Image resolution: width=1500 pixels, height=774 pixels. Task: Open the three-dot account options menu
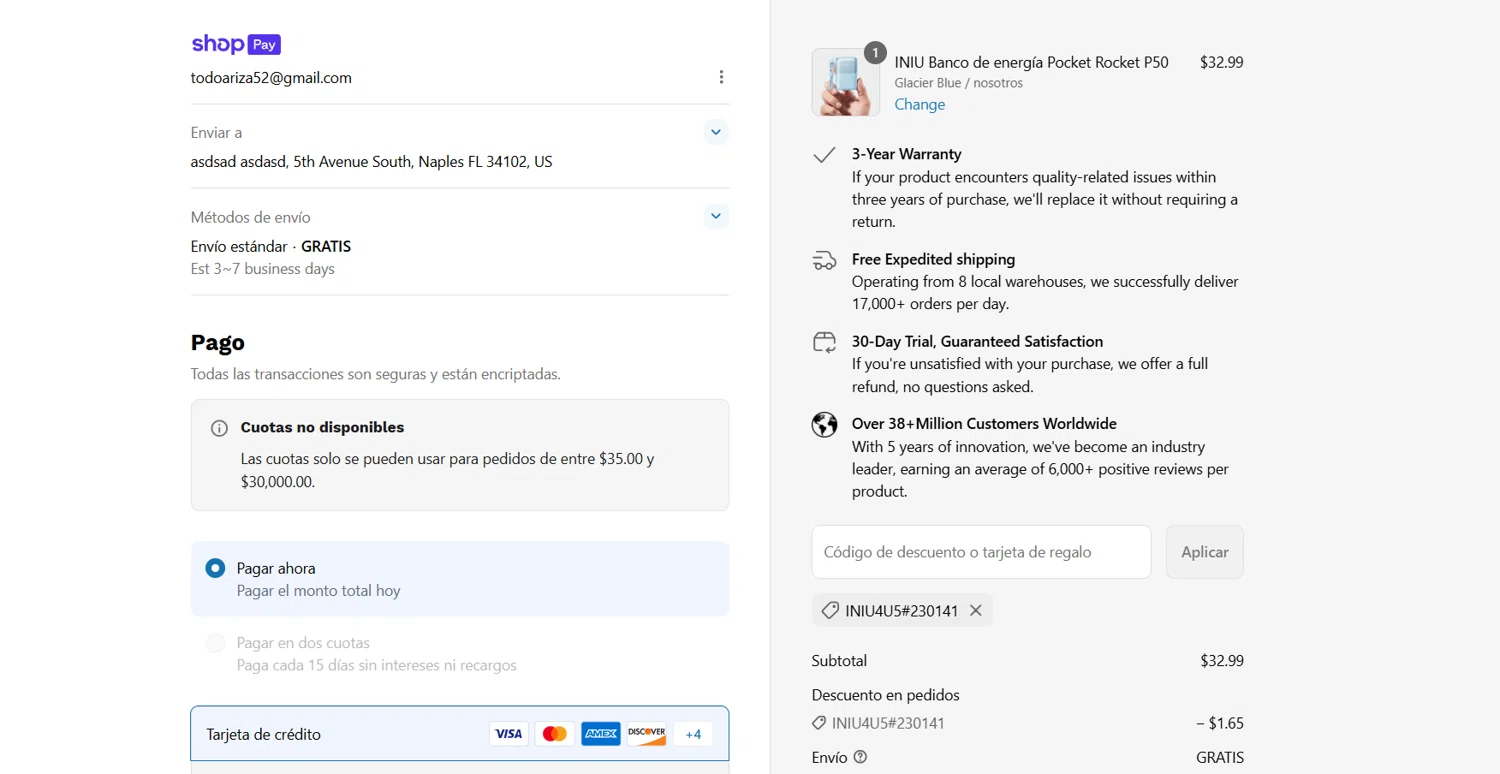click(x=721, y=77)
